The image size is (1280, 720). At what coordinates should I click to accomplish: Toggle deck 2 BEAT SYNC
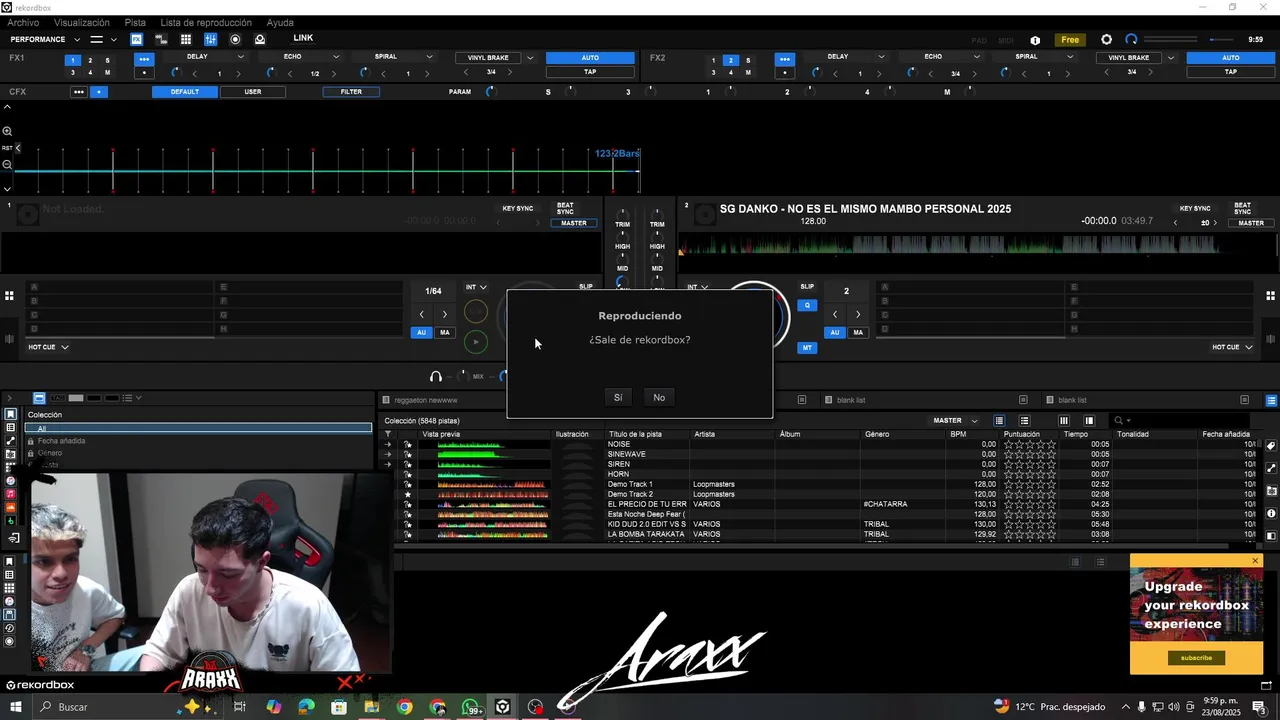1242,209
